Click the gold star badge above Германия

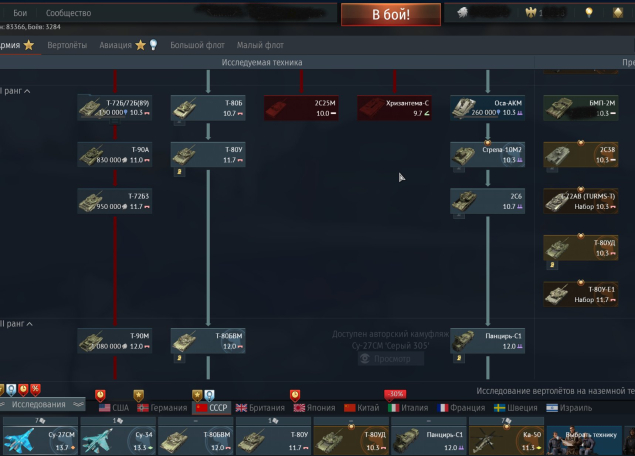139,395
